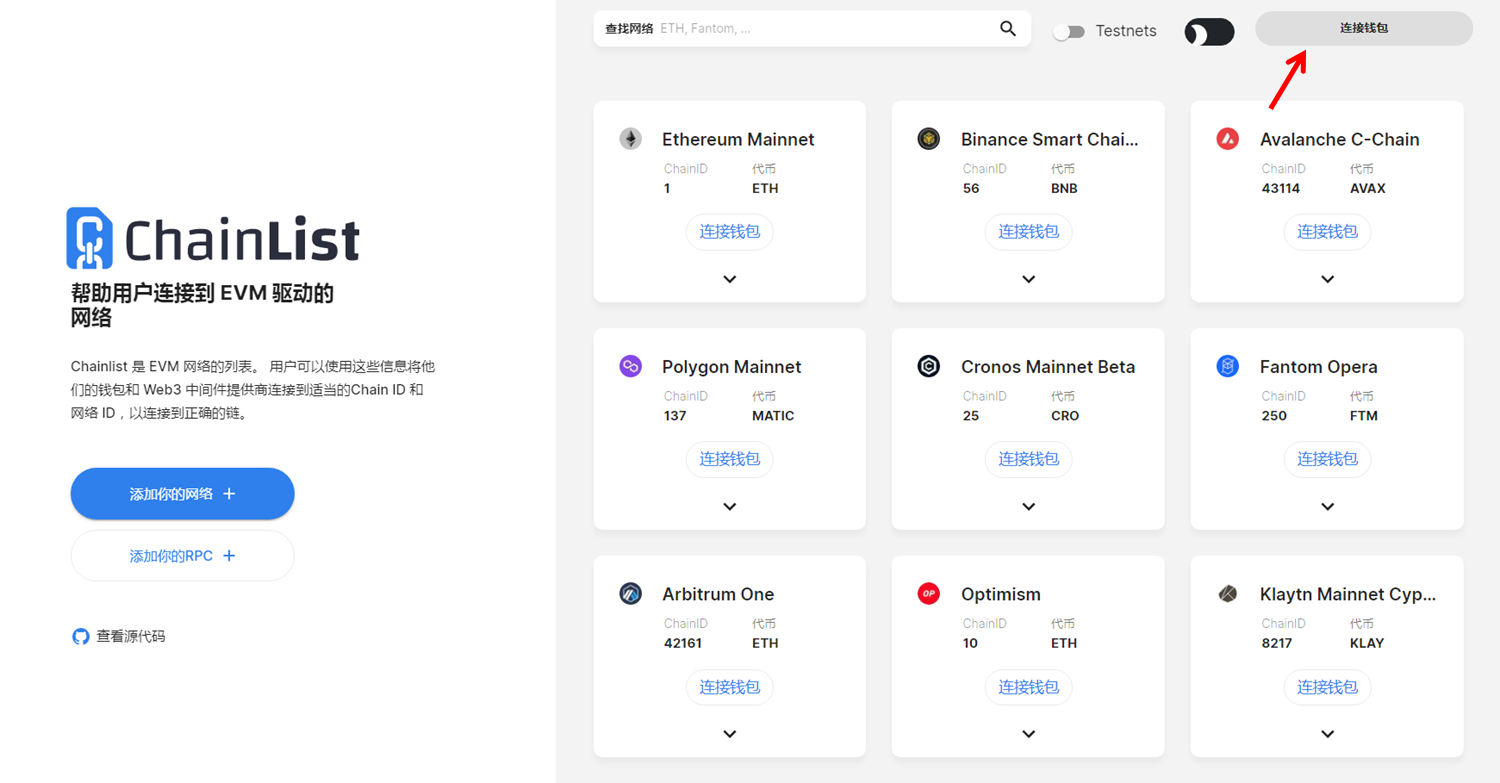Screen dimensions: 1500x783
Task: Connect wallet on the Polygon Mainnet card
Action: (x=730, y=459)
